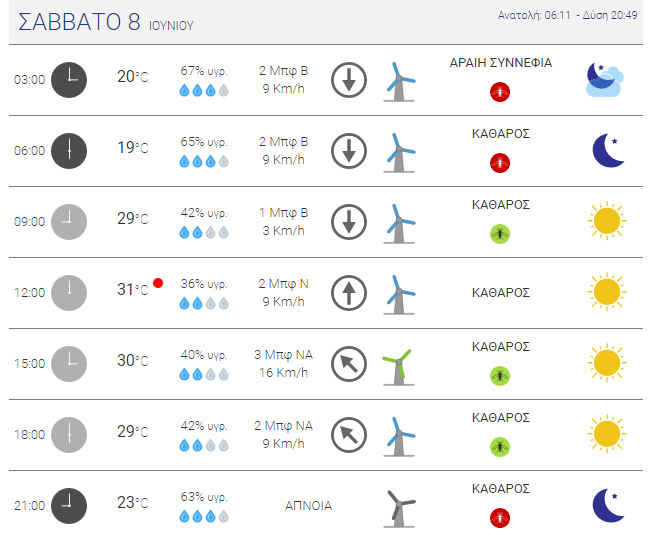Image resolution: width=655 pixels, height=533 pixels.
Task: Click the crescent moon icon at 21:00
Action: pyautogui.click(x=608, y=505)
